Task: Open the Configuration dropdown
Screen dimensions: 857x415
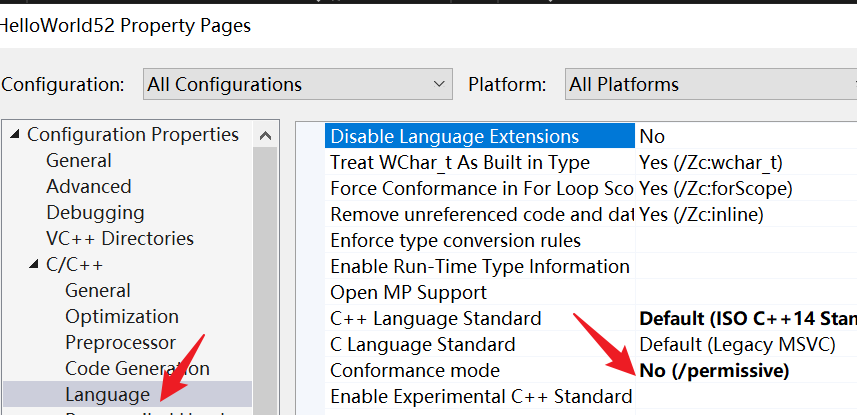Action: click(297, 85)
